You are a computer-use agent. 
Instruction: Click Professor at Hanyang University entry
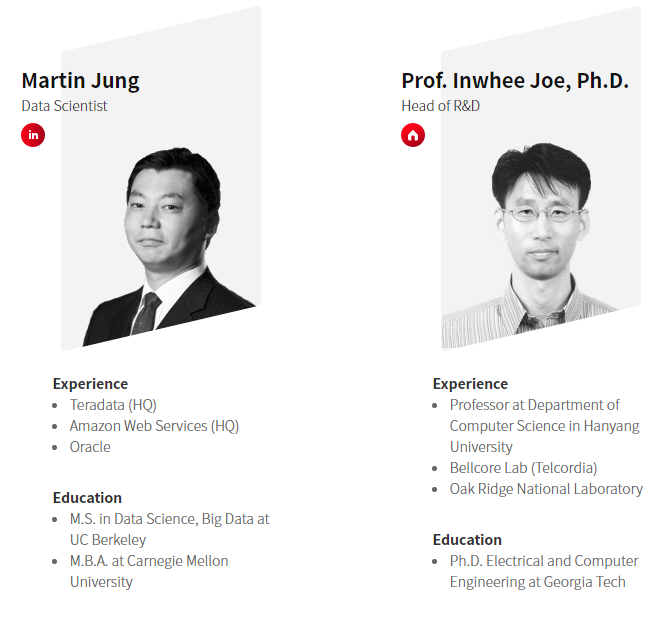tap(544, 426)
